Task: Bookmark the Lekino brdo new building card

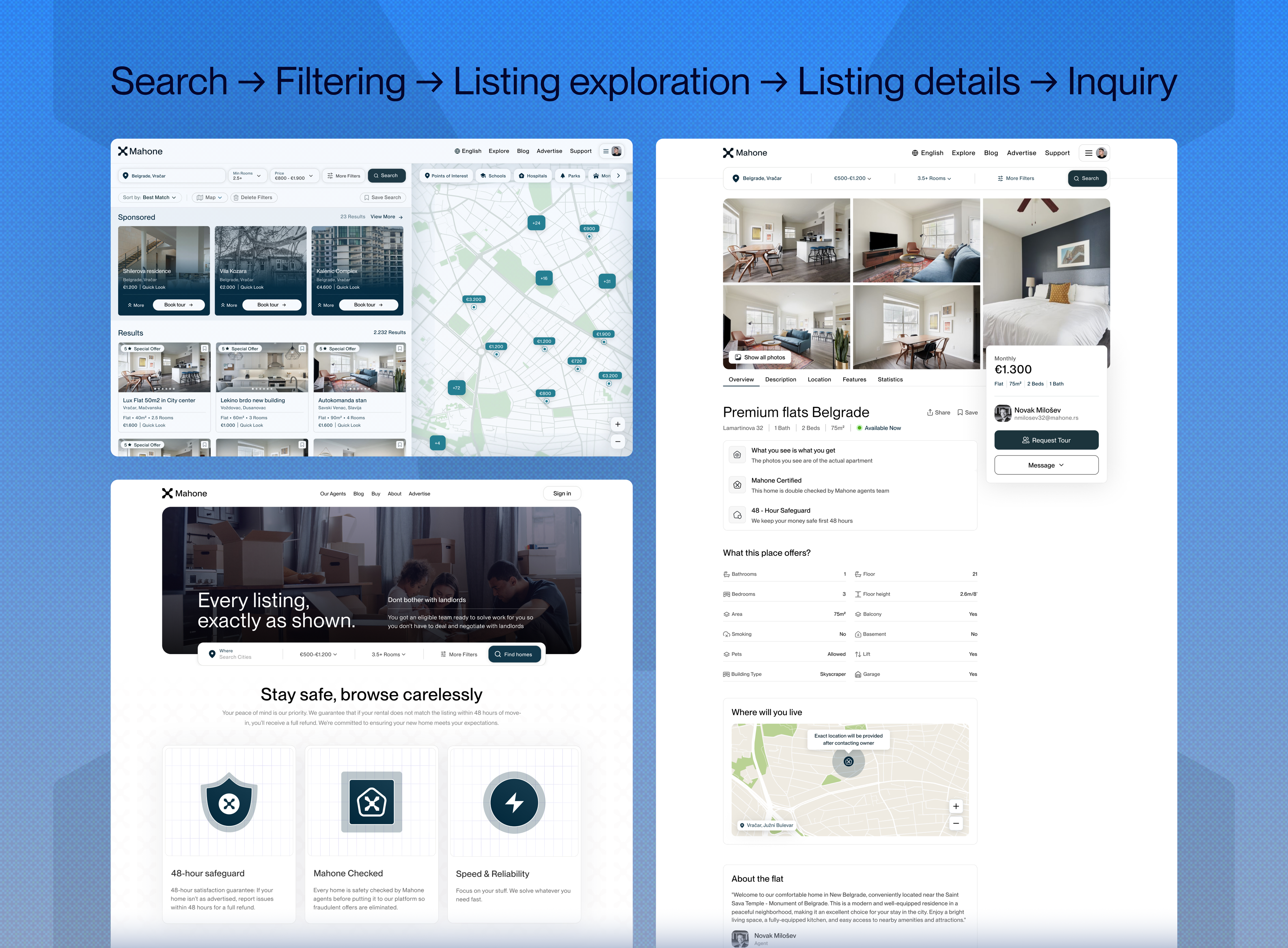Action: pos(302,348)
